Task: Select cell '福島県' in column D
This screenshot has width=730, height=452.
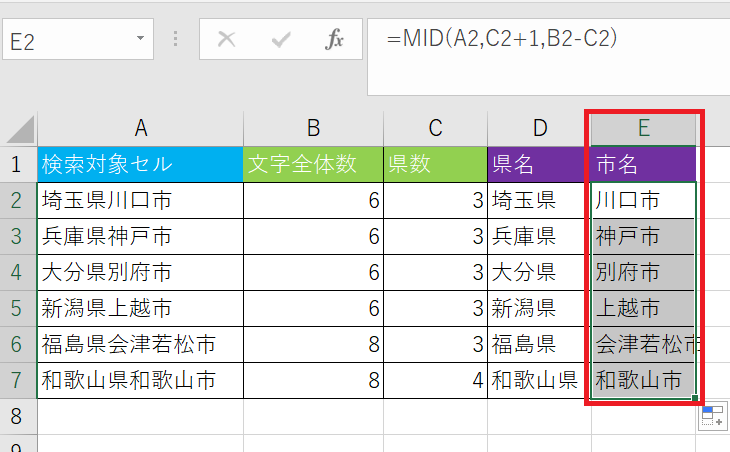Action: pyautogui.click(x=539, y=344)
